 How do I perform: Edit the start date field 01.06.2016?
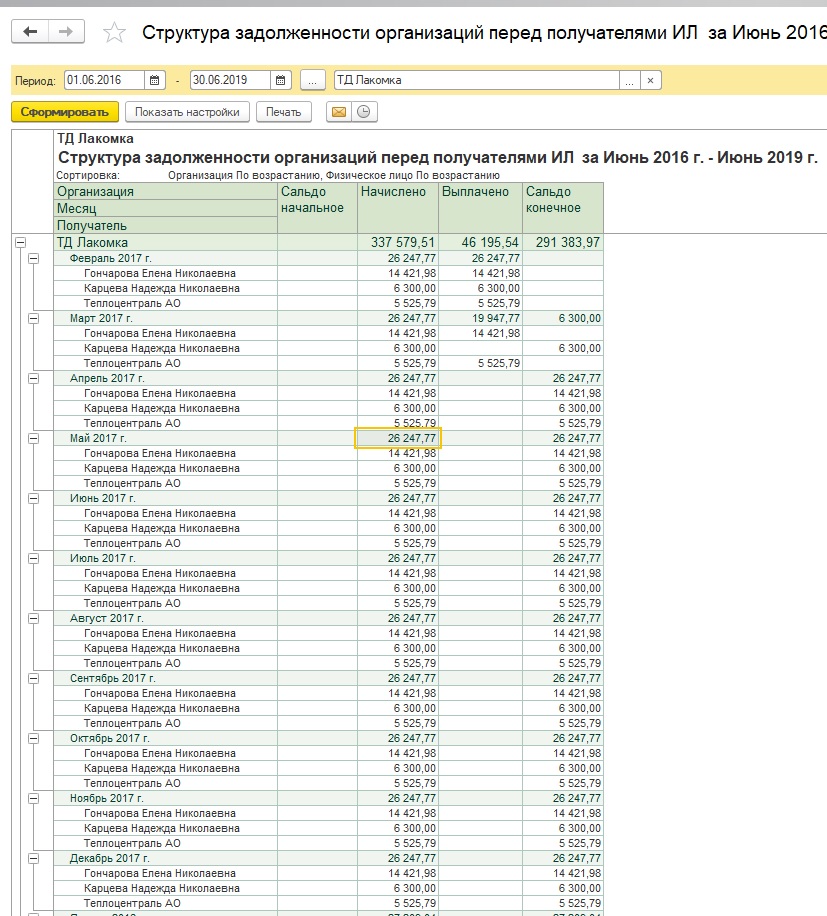pos(104,80)
